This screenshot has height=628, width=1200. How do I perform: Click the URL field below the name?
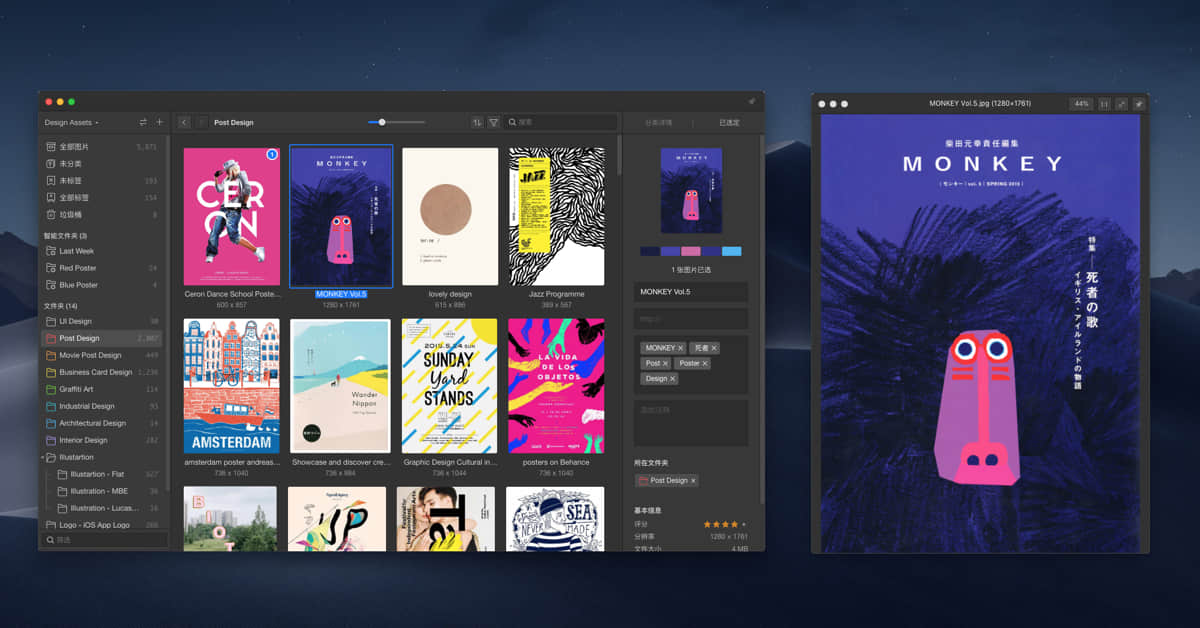tap(691, 319)
